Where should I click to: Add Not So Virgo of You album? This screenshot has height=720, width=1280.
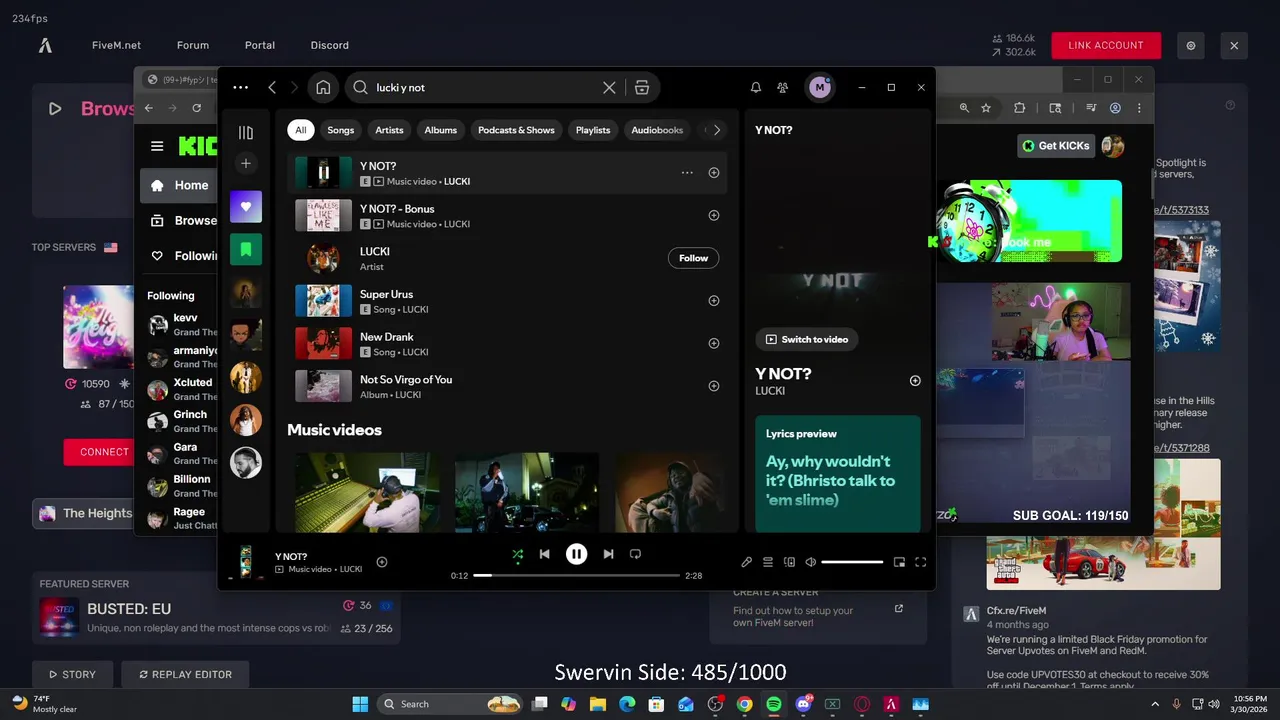(x=714, y=386)
